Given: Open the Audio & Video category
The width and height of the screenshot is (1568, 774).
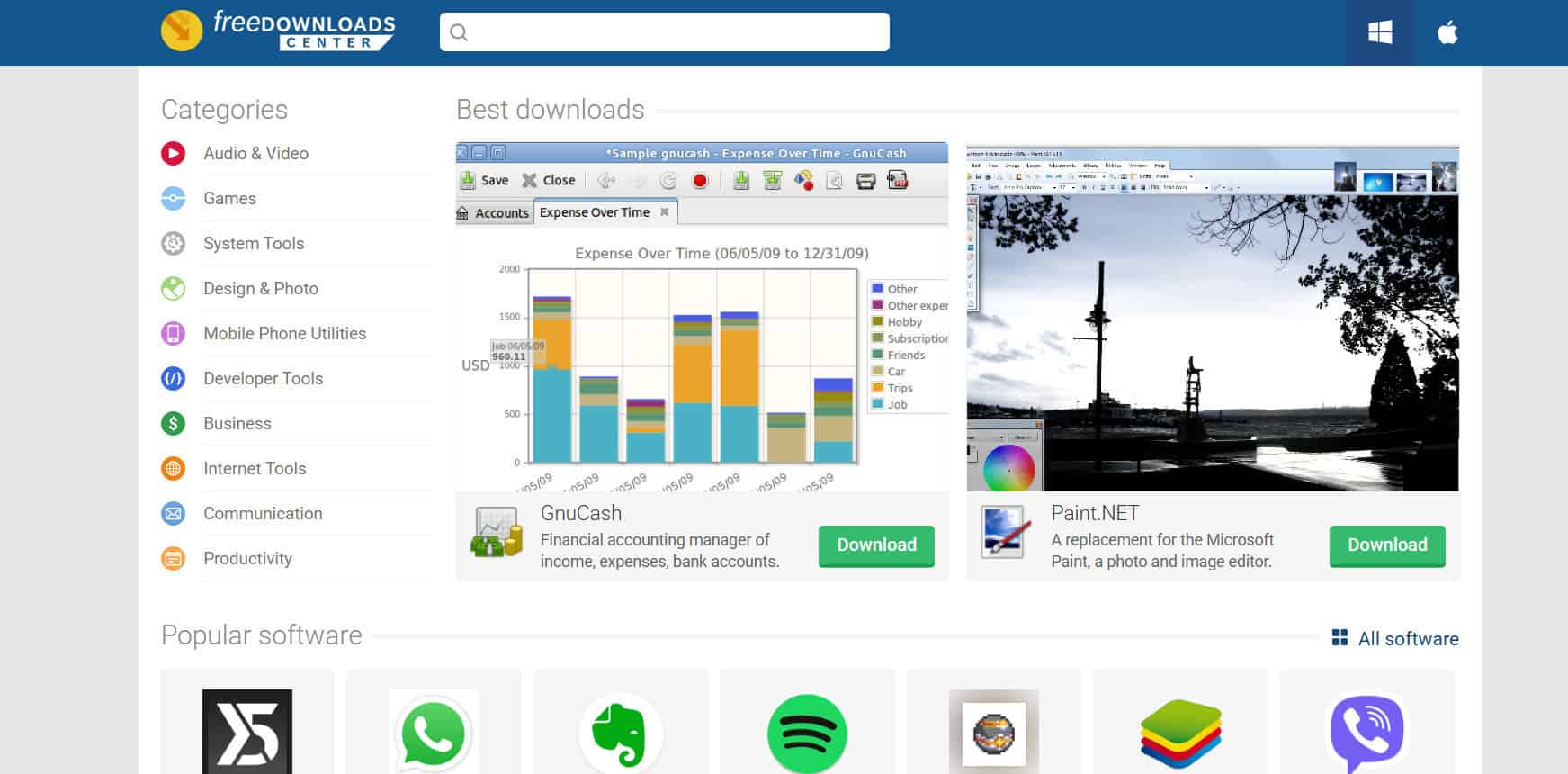Looking at the screenshot, I should (255, 153).
